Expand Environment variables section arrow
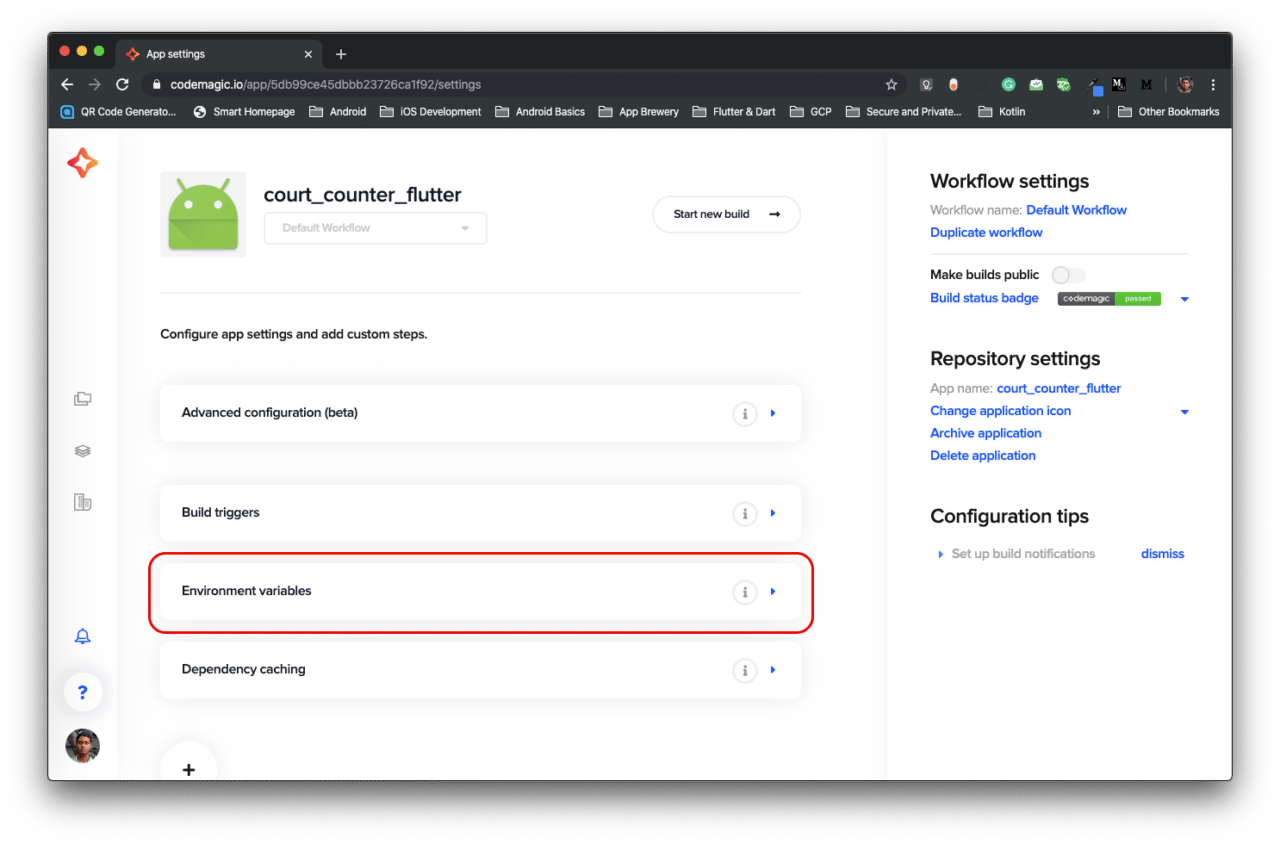Viewport: 1280px width, 844px height. tap(773, 592)
